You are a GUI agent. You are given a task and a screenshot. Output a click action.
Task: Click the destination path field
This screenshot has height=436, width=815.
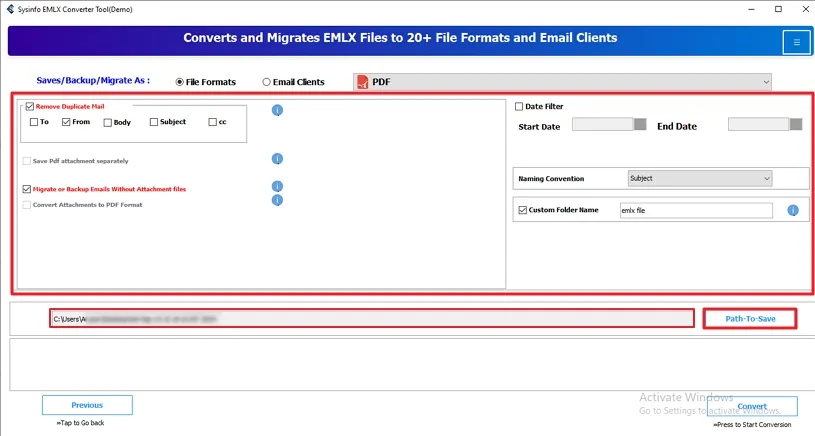click(372, 319)
